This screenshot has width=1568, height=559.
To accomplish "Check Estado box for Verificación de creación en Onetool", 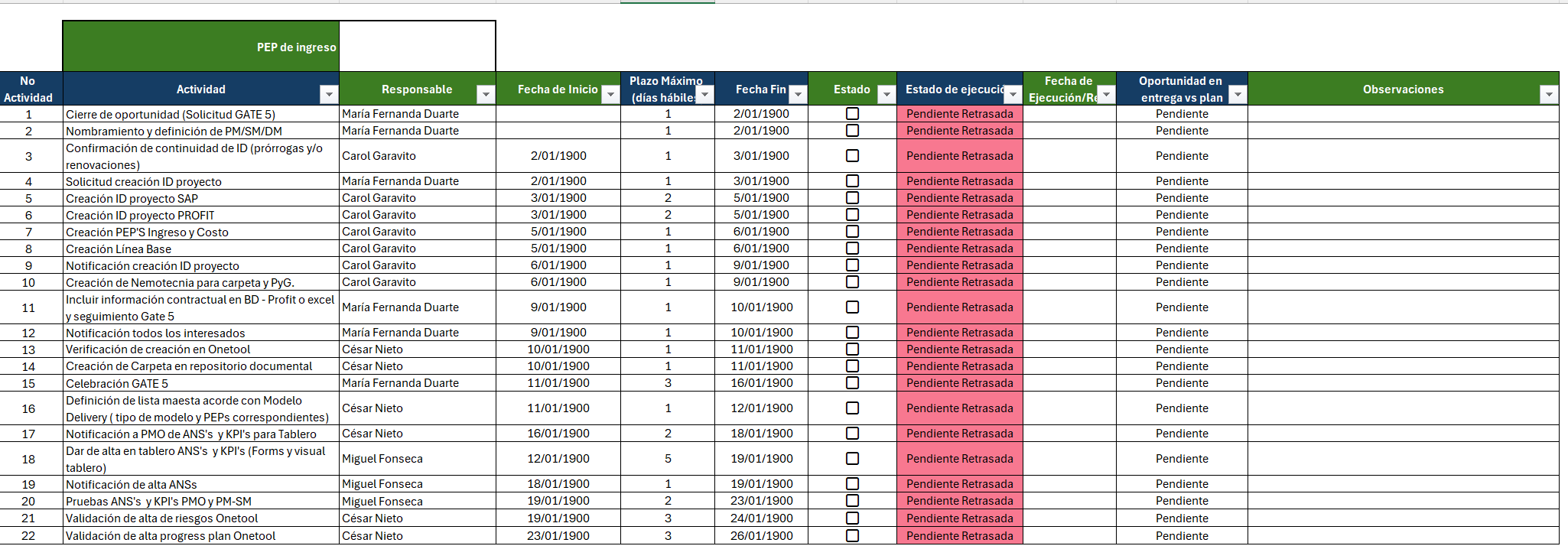I will (x=852, y=349).
